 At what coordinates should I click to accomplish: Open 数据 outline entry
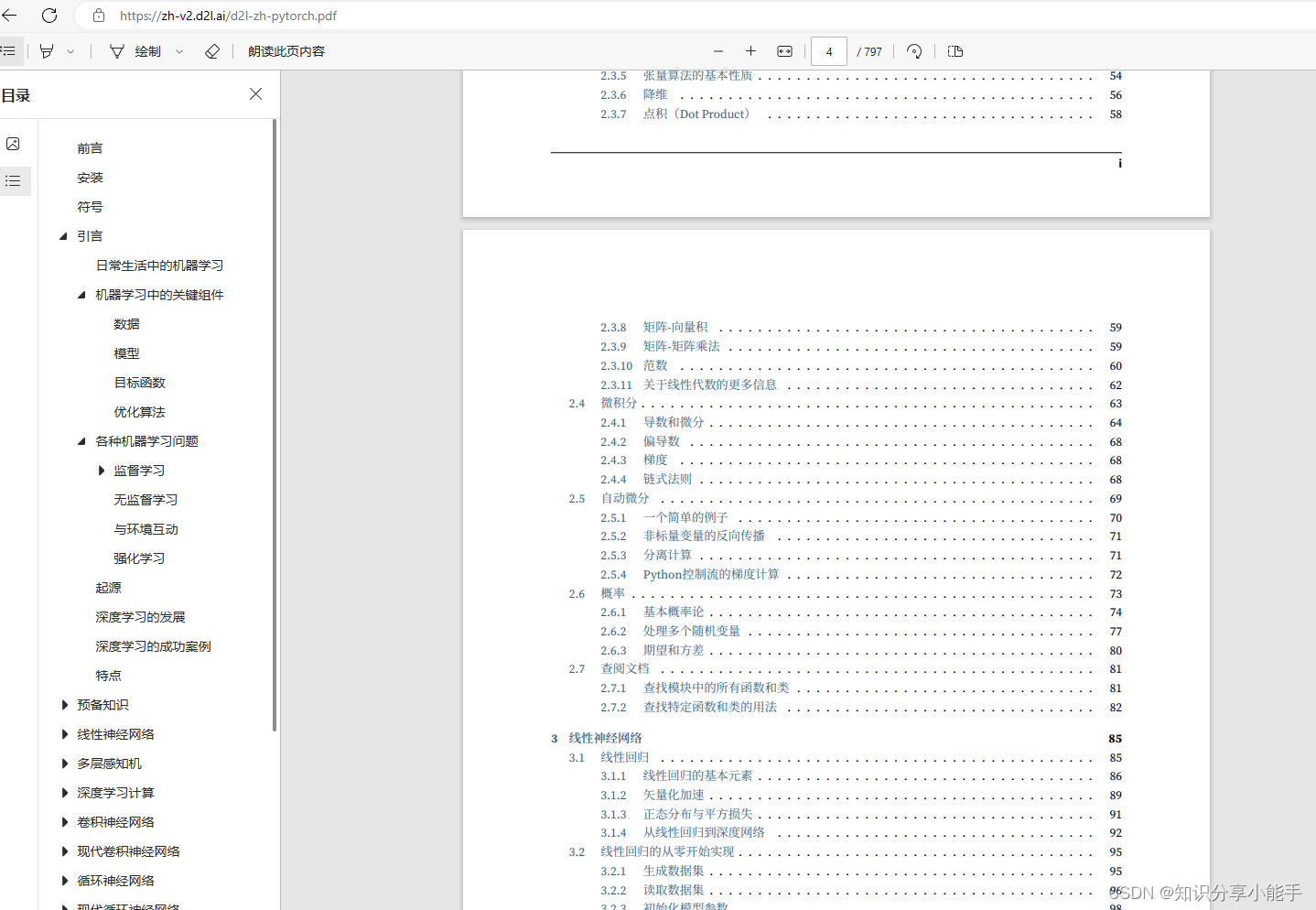[x=126, y=324]
